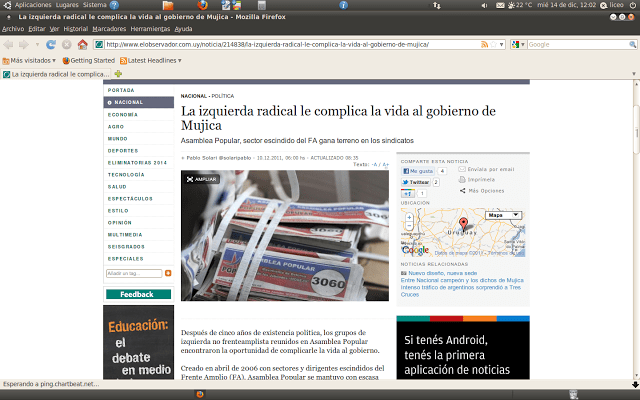Click the Twittear share button
Viewport: 640px width, 400px height.
point(416,182)
